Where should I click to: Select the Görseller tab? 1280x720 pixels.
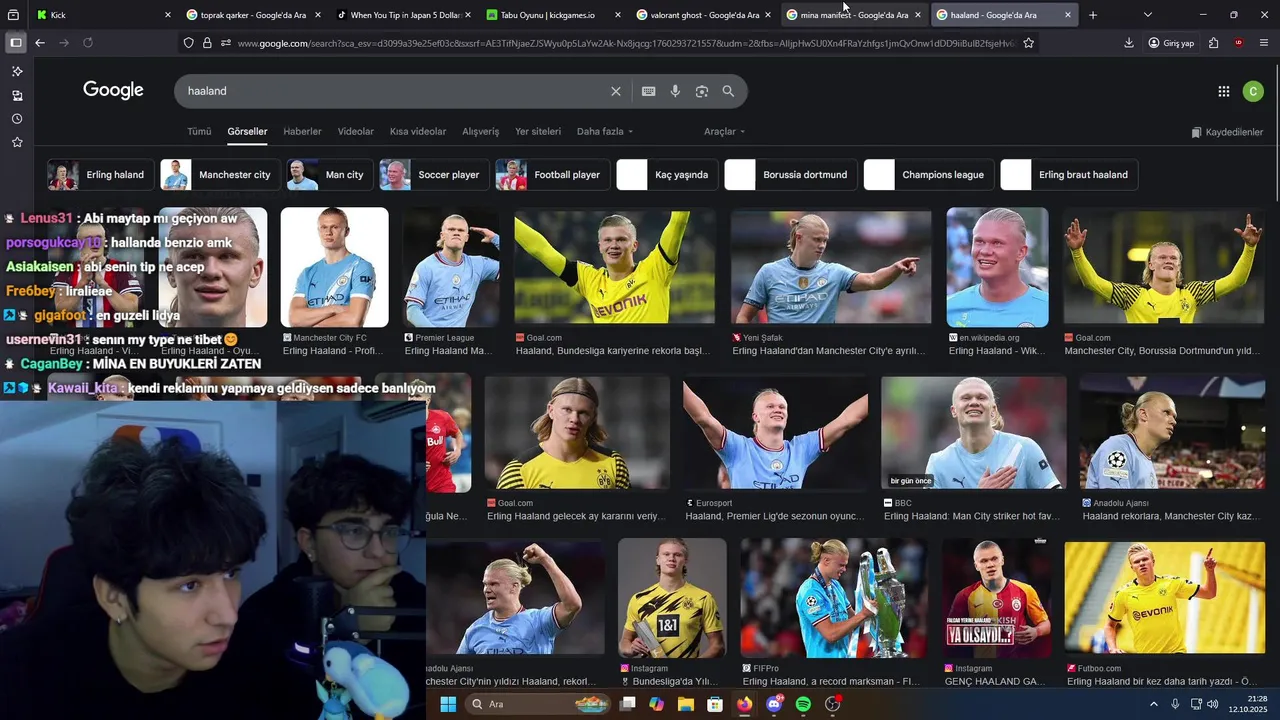(x=247, y=132)
